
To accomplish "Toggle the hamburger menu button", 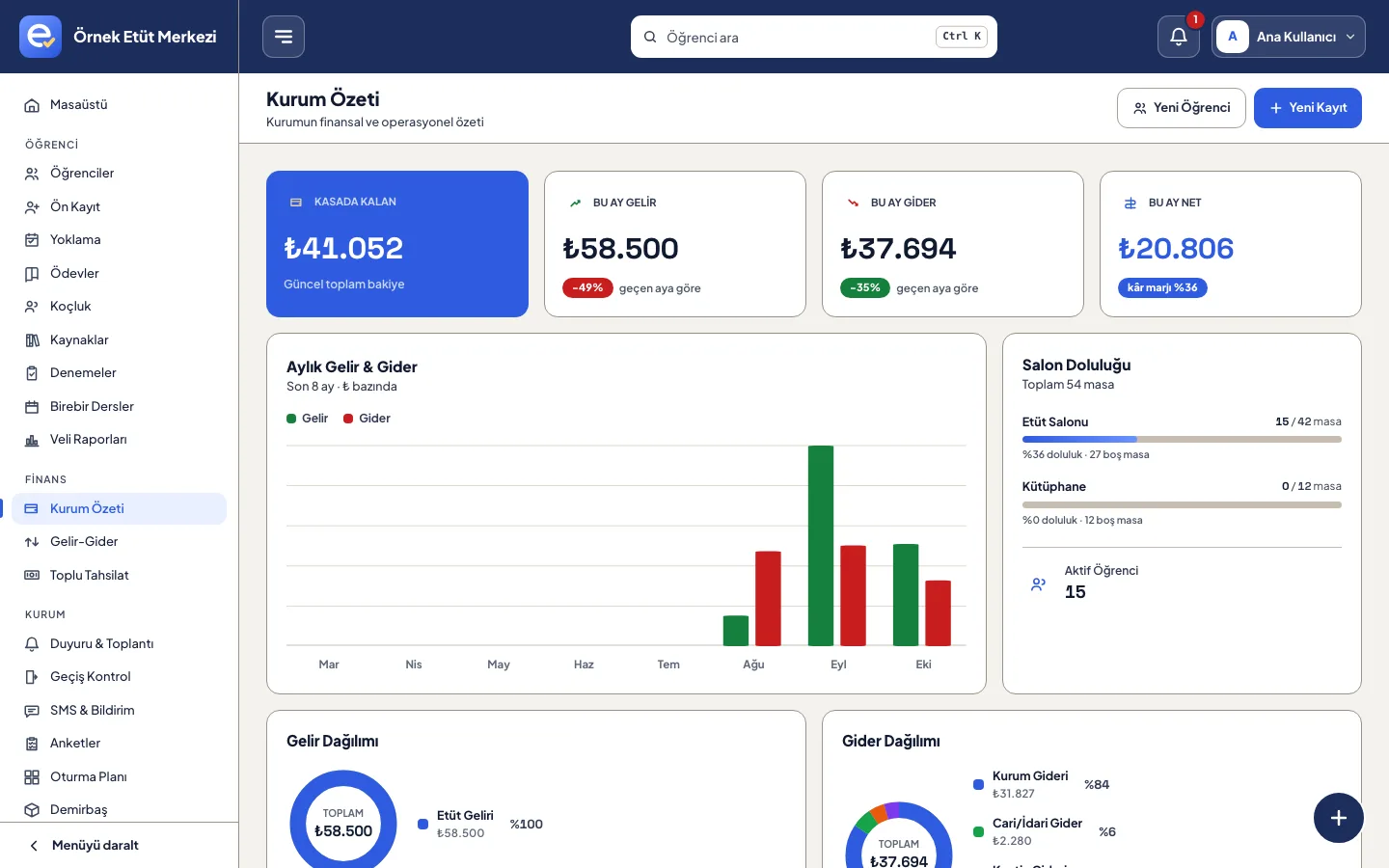I will click(x=284, y=37).
